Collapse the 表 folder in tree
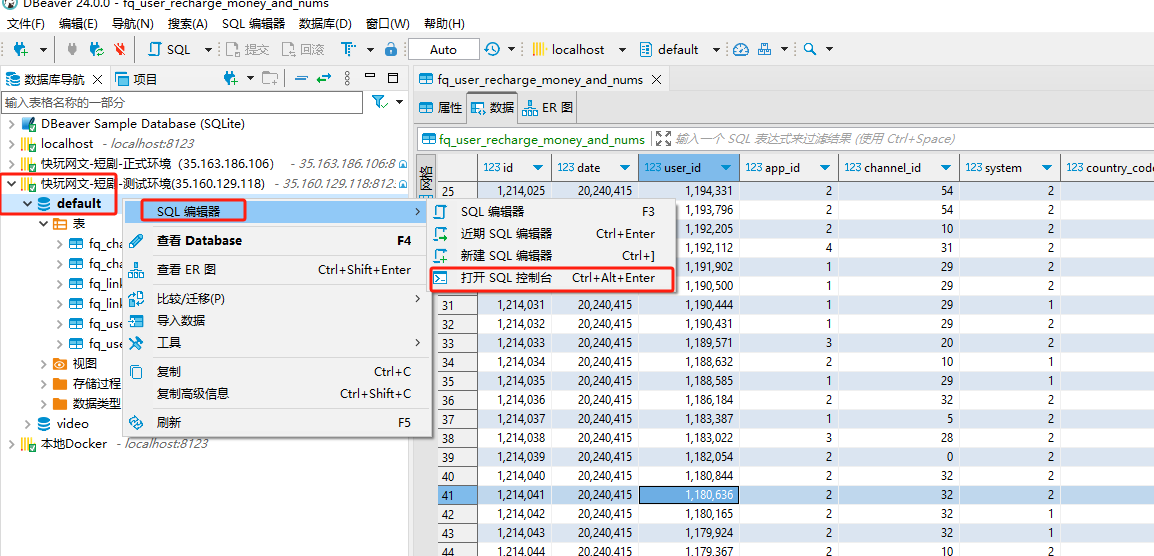1154x556 pixels. (x=44, y=223)
